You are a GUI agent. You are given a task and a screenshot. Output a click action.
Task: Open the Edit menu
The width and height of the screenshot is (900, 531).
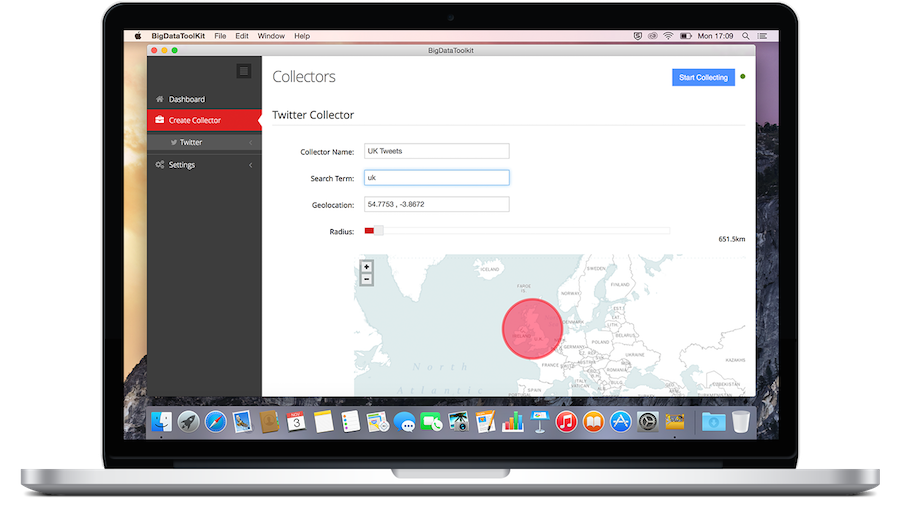click(242, 36)
